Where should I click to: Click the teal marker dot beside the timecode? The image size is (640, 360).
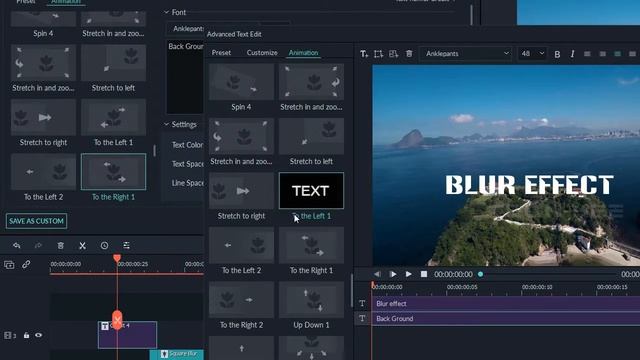pyautogui.click(x=480, y=274)
